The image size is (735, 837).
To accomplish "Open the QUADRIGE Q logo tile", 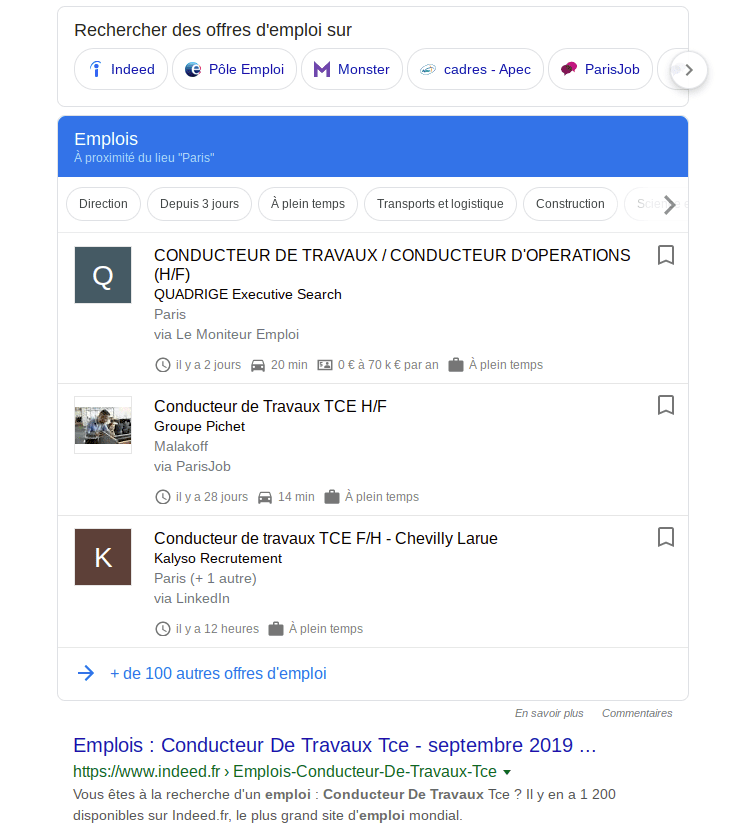I will click(x=103, y=275).
